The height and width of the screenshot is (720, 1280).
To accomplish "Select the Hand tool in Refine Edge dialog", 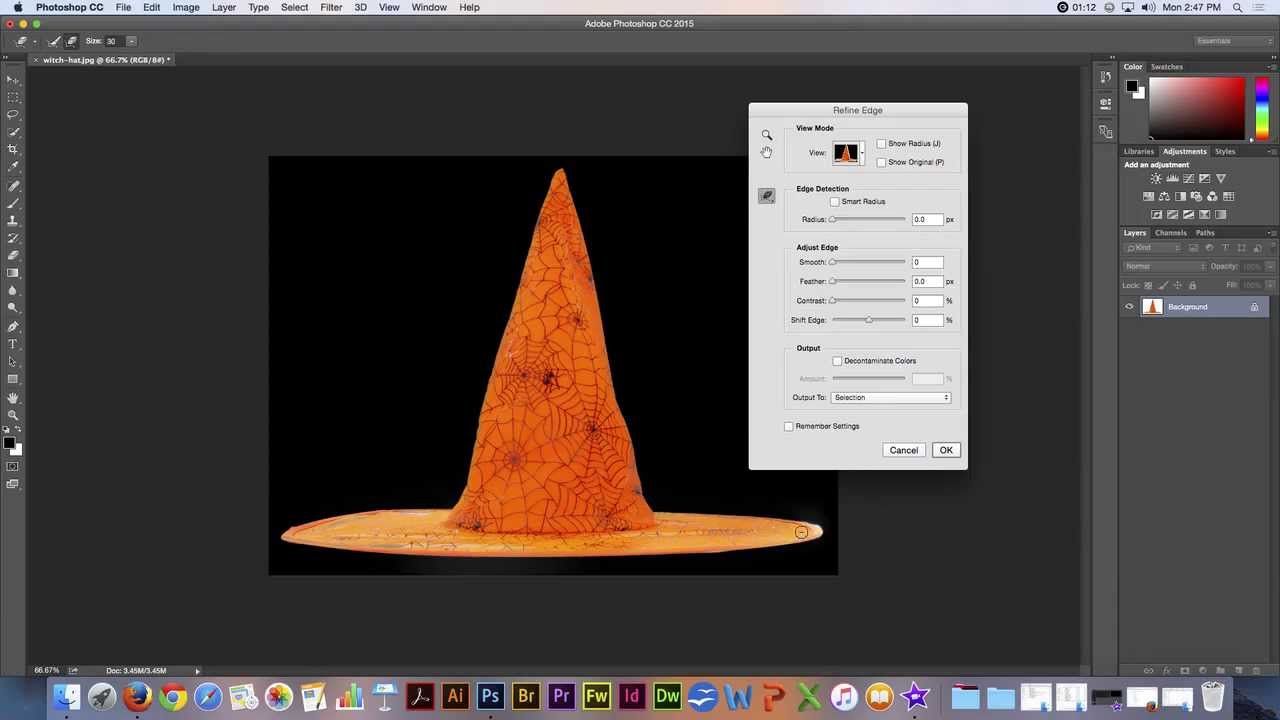I will [766, 152].
